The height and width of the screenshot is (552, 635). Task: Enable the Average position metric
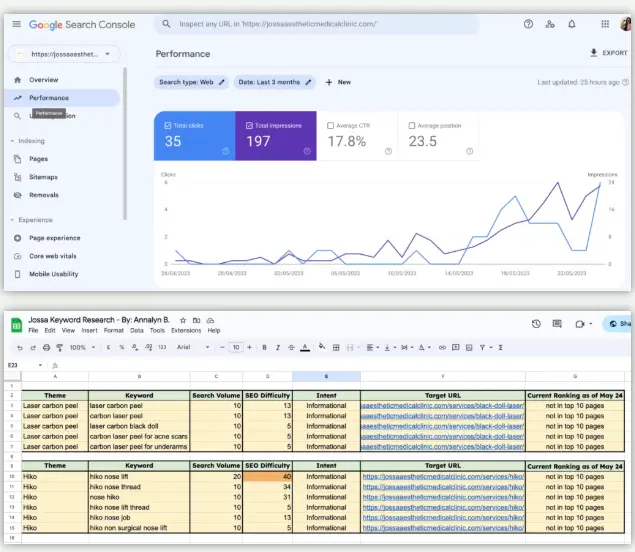point(413,125)
